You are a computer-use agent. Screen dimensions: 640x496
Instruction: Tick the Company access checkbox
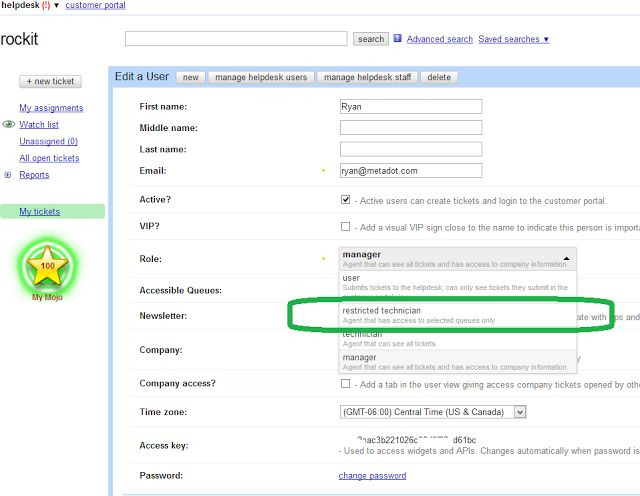click(345, 383)
